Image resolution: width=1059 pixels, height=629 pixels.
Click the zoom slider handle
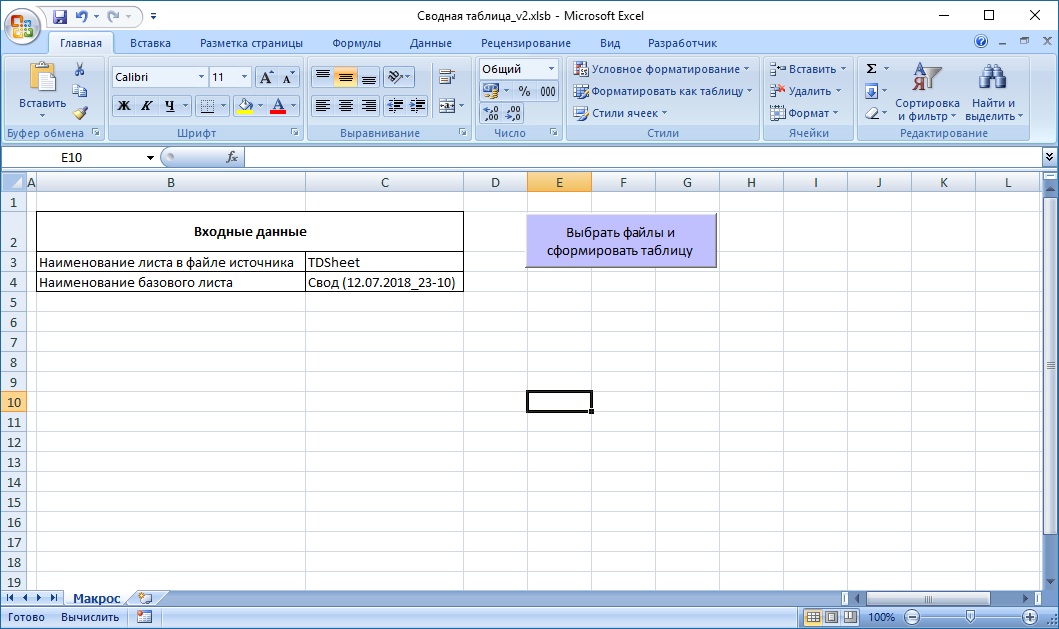tap(971, 616)
